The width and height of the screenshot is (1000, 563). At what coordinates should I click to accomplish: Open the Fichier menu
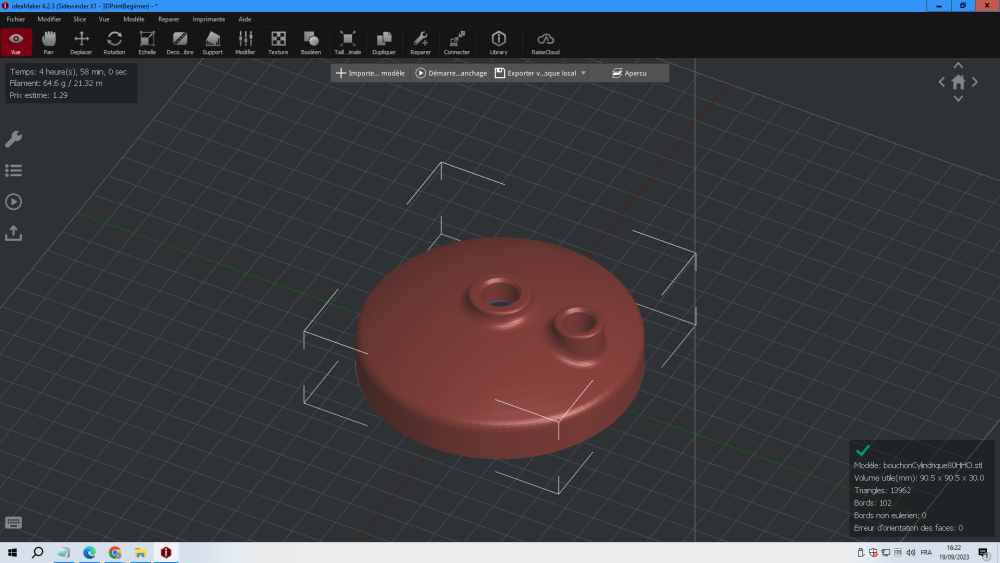point(16,19)
